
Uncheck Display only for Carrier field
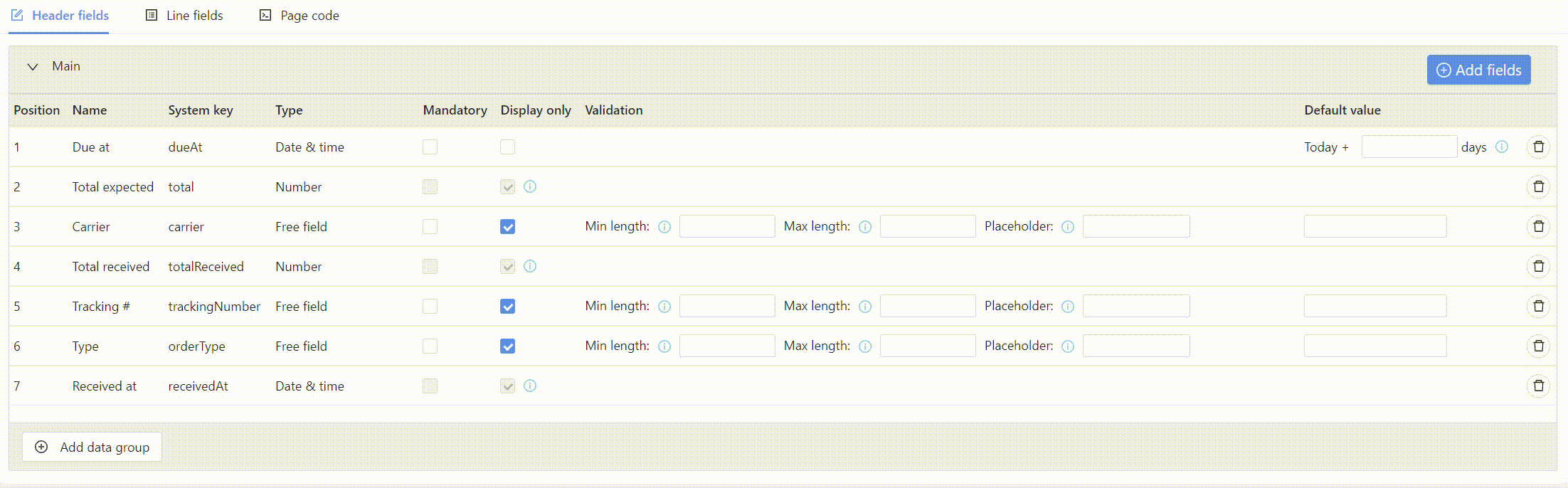pyautogui.click(x=507, y=227)
